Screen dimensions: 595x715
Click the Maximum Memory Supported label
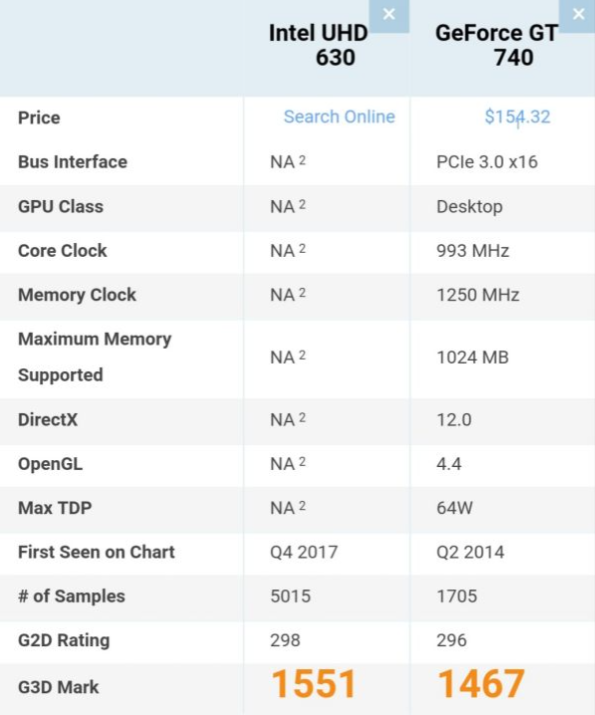click(94, 357)
